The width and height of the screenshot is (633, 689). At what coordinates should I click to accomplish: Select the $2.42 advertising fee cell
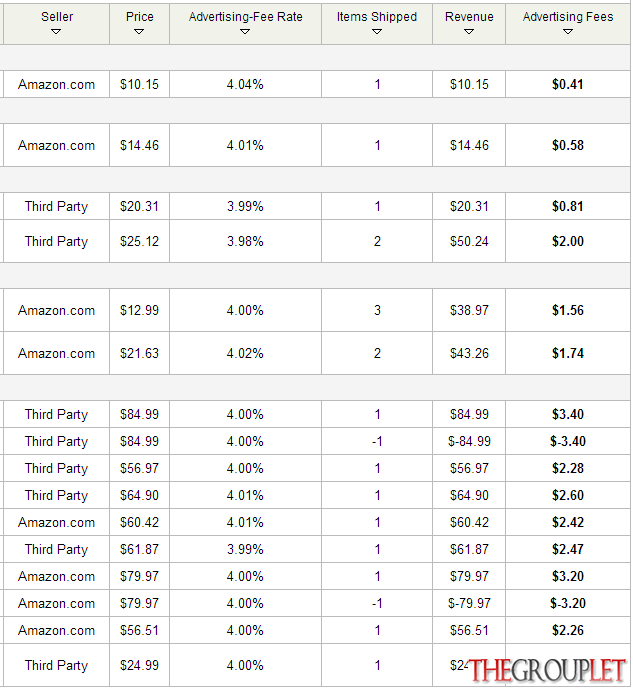click(x=568, y=522)
